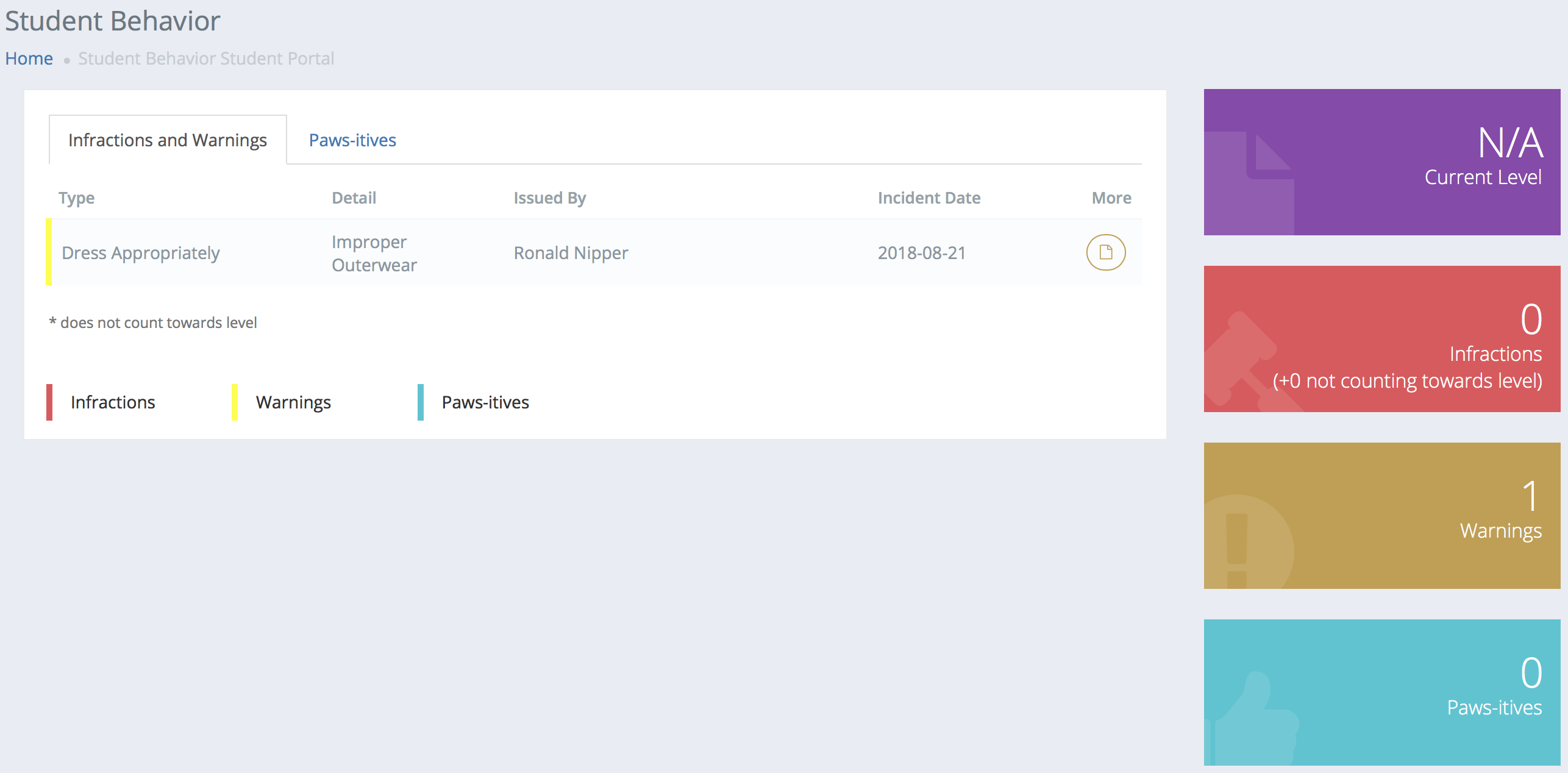
Task: Go to Home breadcrumb link
Action: click(29, 59)
